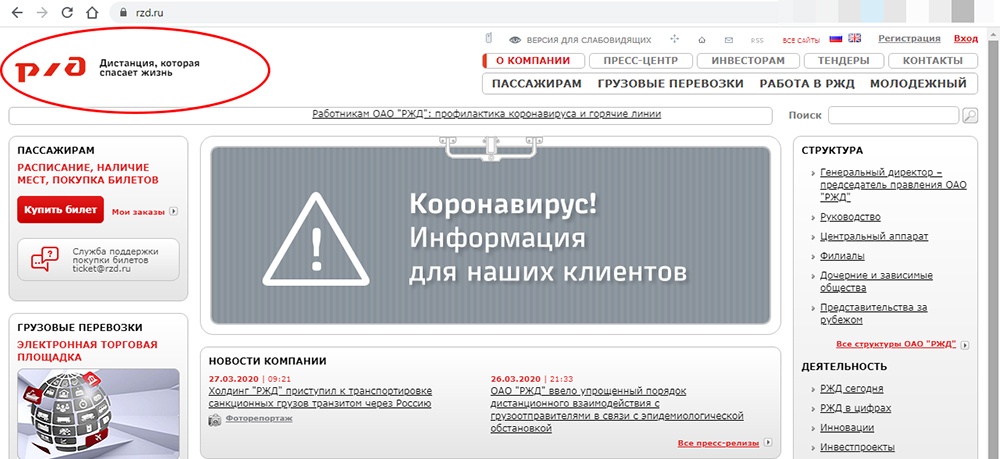This screenshot has width=1000, height=459.
Task: Open the Все структуры ОАО "РЖД" link
Action: (896, 344)
